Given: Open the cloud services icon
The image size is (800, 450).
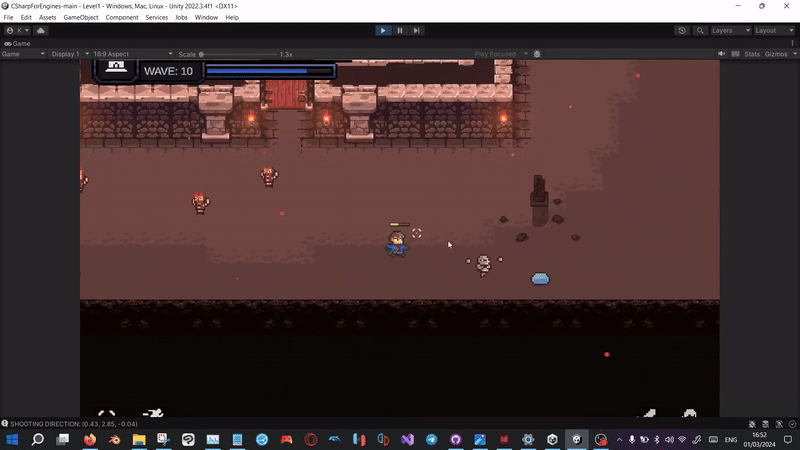Looking at the screenshot, I should [40, 31].
